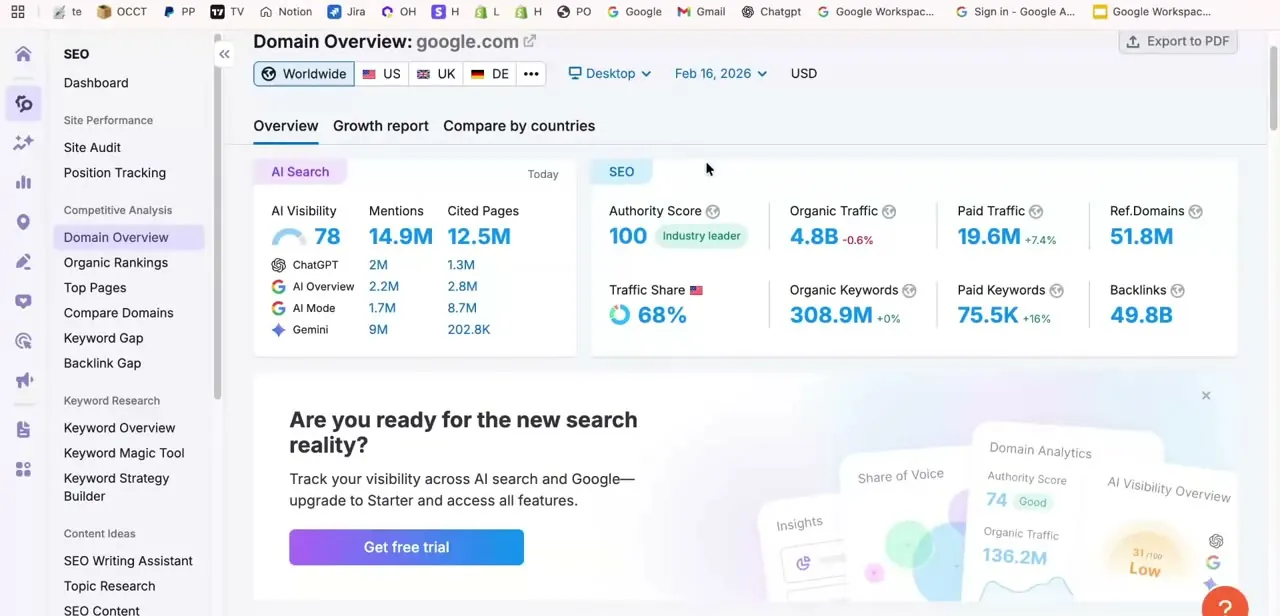Open the Advertising megaphone icon
This screenshot has width=1280, height=616.
coord(23,380)
